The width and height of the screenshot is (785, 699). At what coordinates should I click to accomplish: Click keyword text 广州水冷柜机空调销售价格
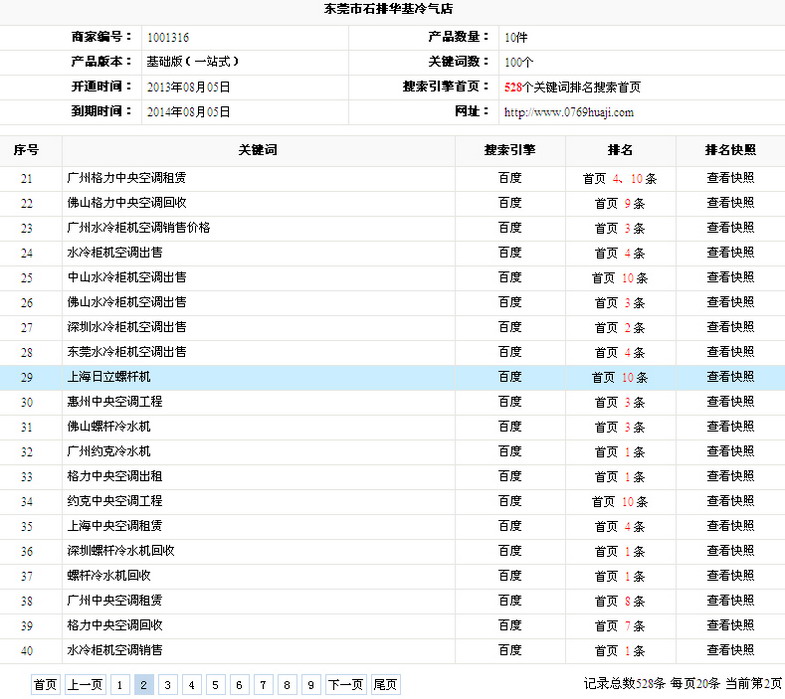(139, 228)
